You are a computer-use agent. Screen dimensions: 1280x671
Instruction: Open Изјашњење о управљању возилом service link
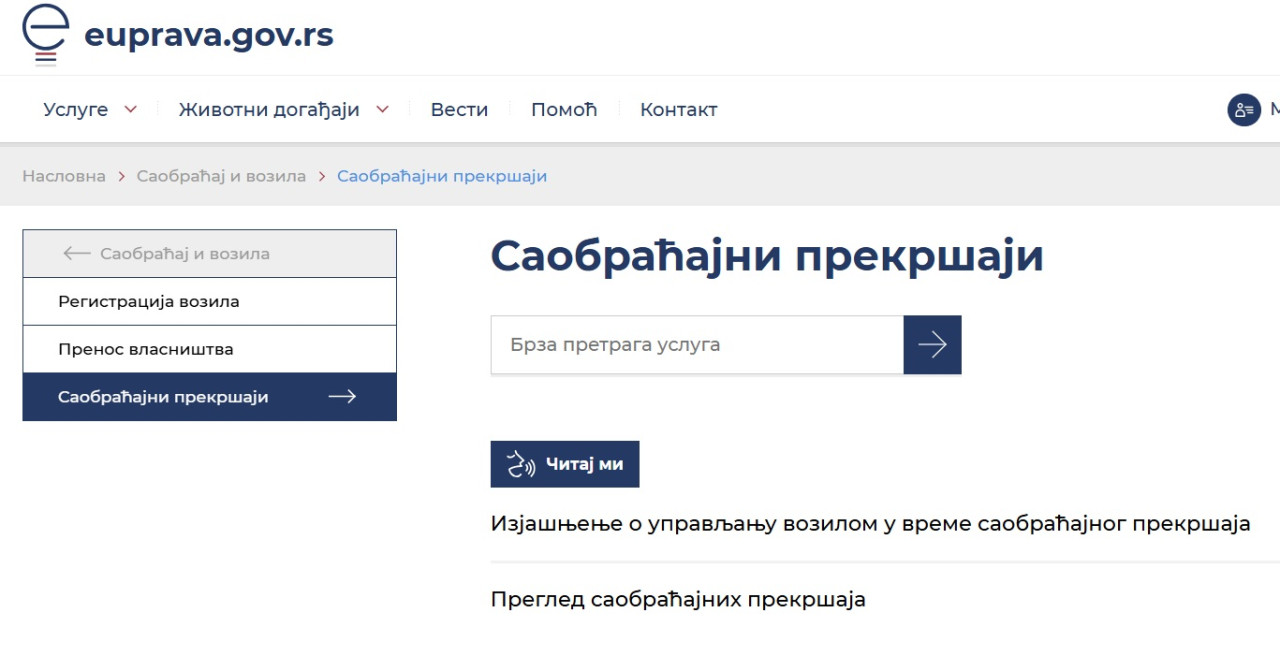(870, 524)
